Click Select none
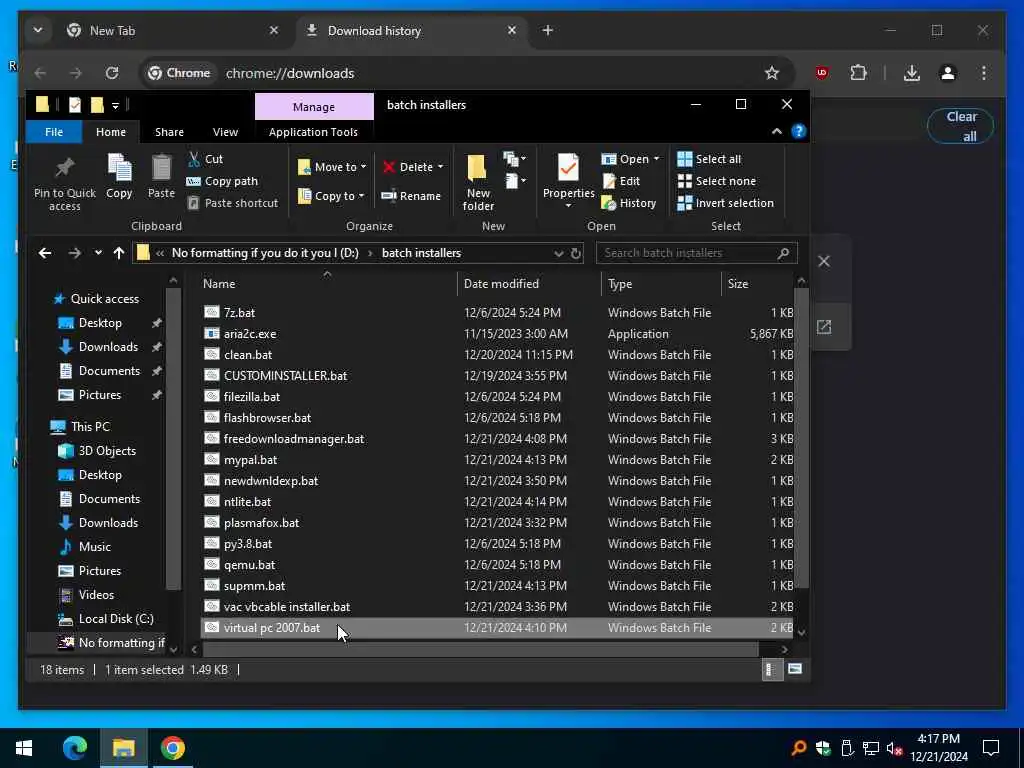This screenshot has height=768, width=1024. click(x=716, y=181)
